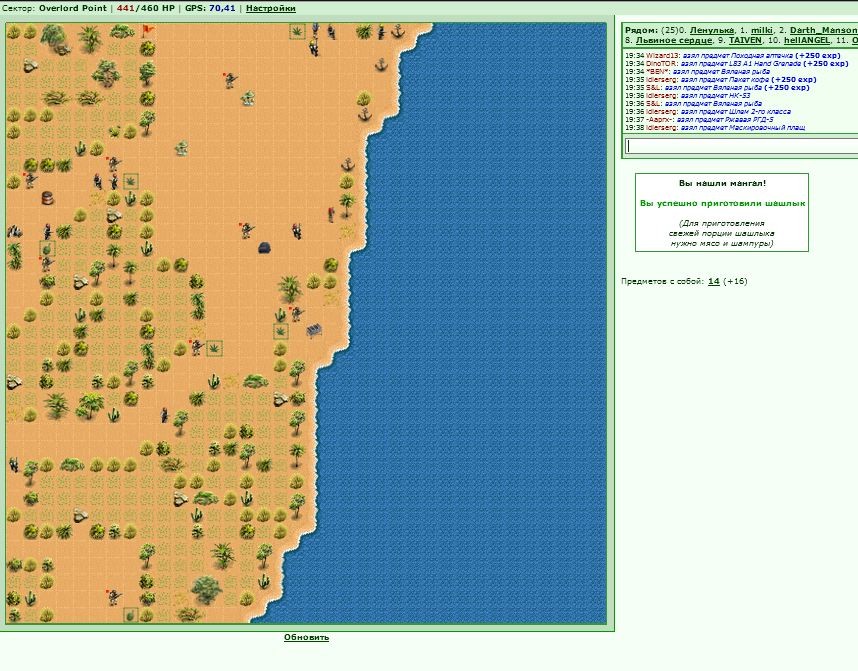858x671 pixels.
Task: Select the black-and-white striped creature on the map
Action: click(14, 231)
